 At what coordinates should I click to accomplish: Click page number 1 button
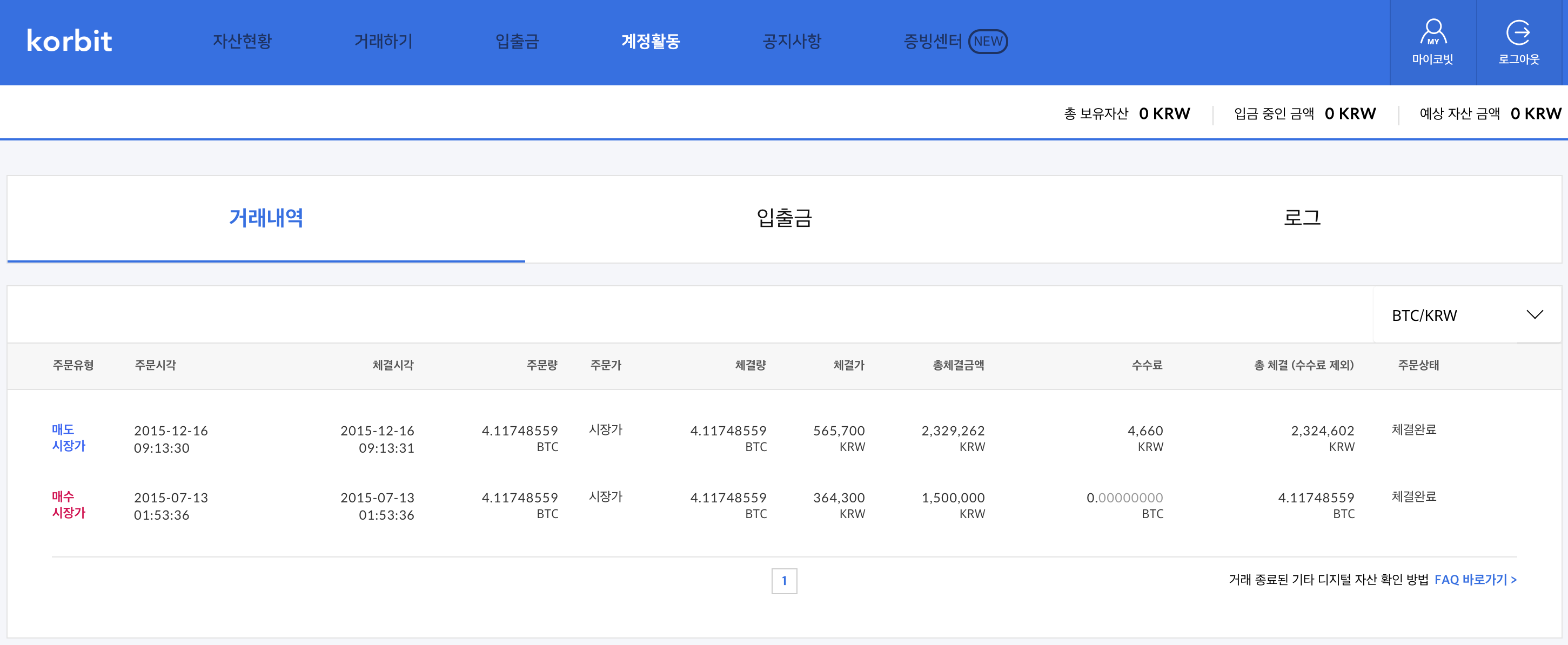coord(784,581)
